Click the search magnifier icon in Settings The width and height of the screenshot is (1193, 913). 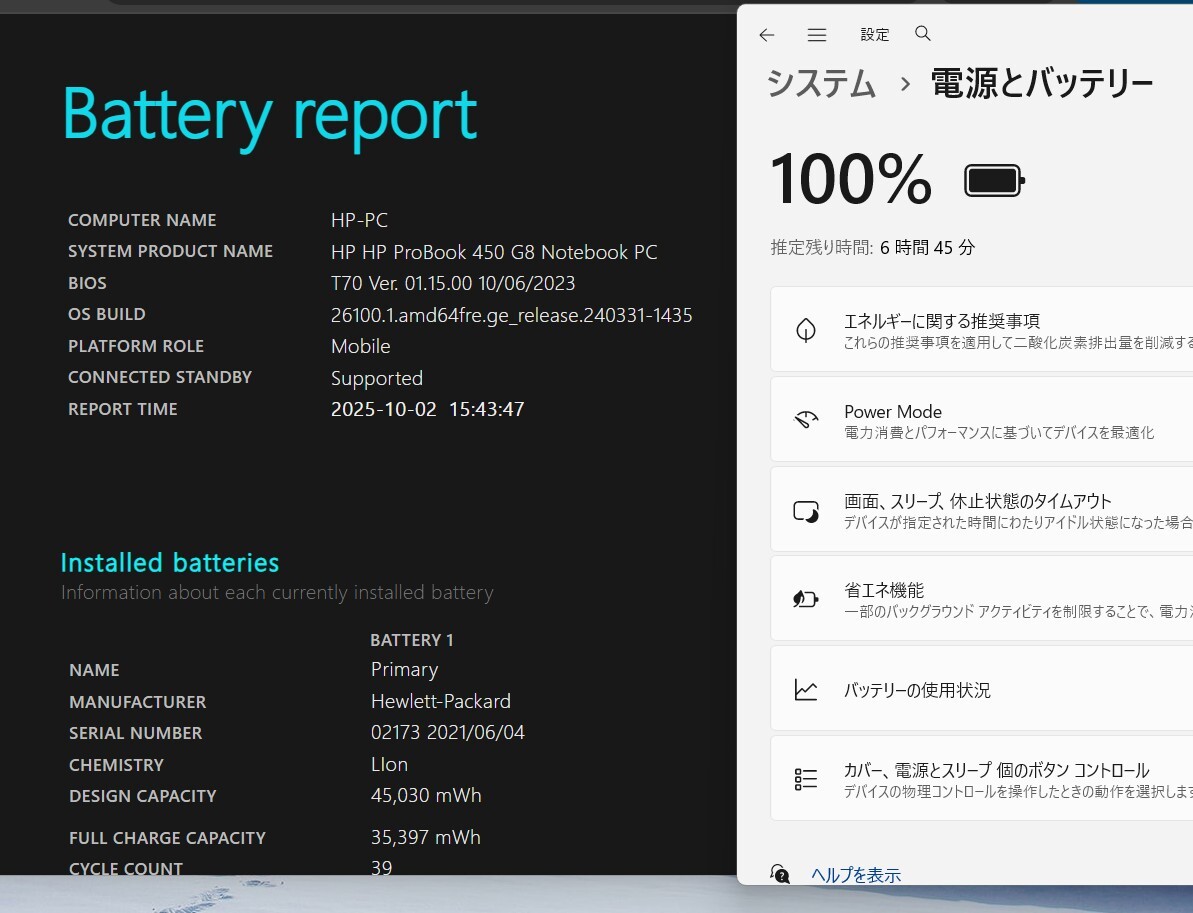(923, 34)
